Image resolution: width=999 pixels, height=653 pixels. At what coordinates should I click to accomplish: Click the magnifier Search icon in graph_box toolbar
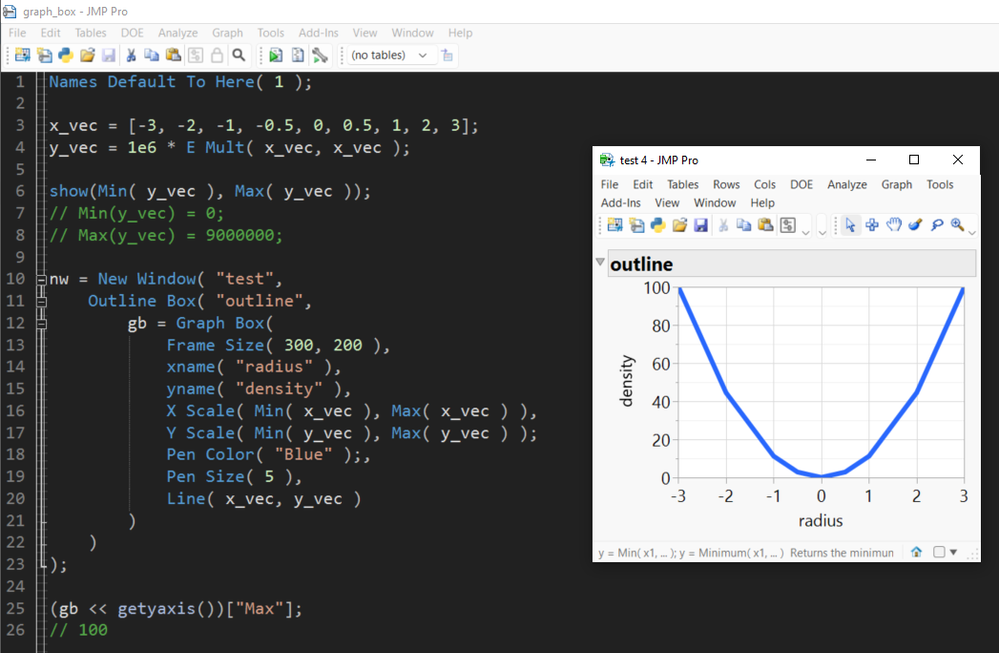click(x=239, y=55)
